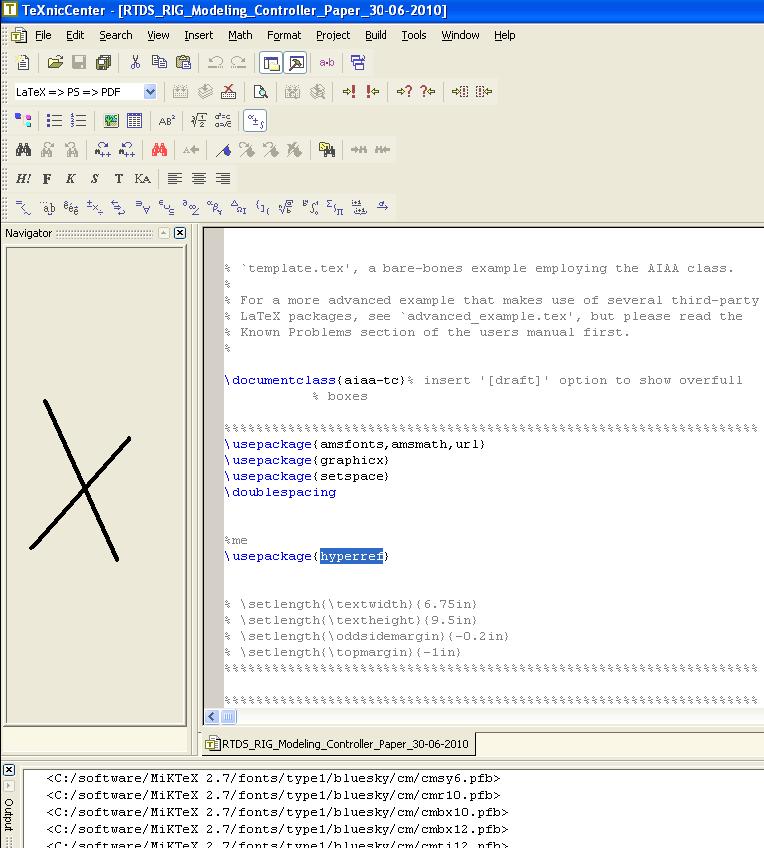
Task: Insert a figure with the picture icon
Action: 111,121
